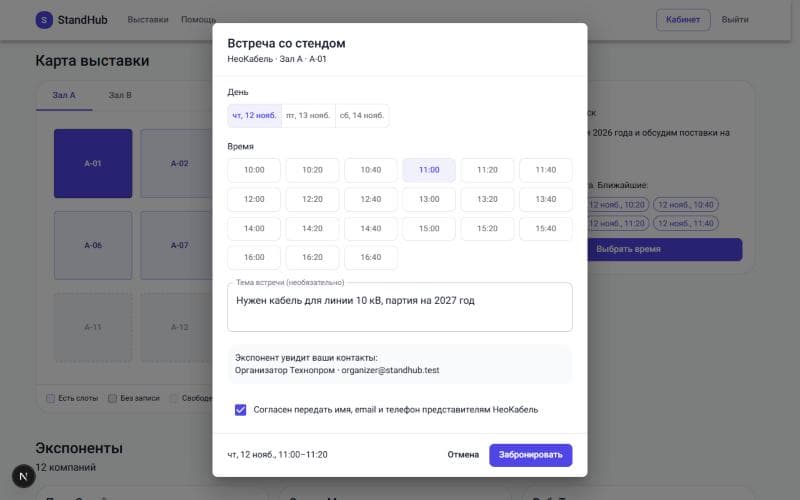The image size is (800, 500).
Task: Select stand A-07 on the map
Action: click(x=176, y=245)
